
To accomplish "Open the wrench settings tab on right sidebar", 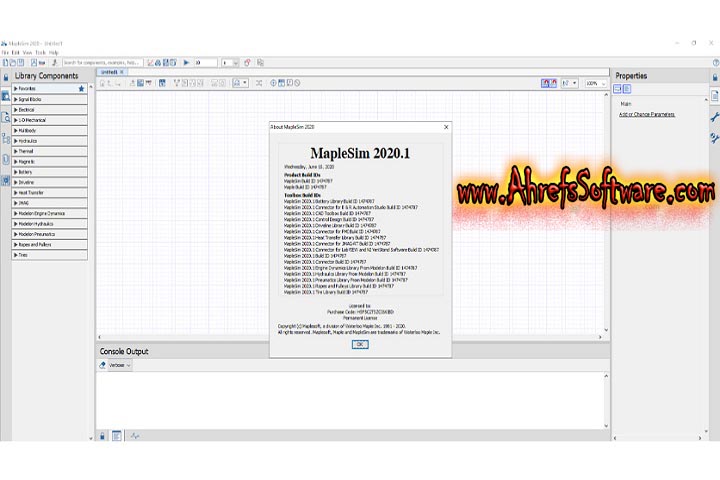I will point(714,118).
